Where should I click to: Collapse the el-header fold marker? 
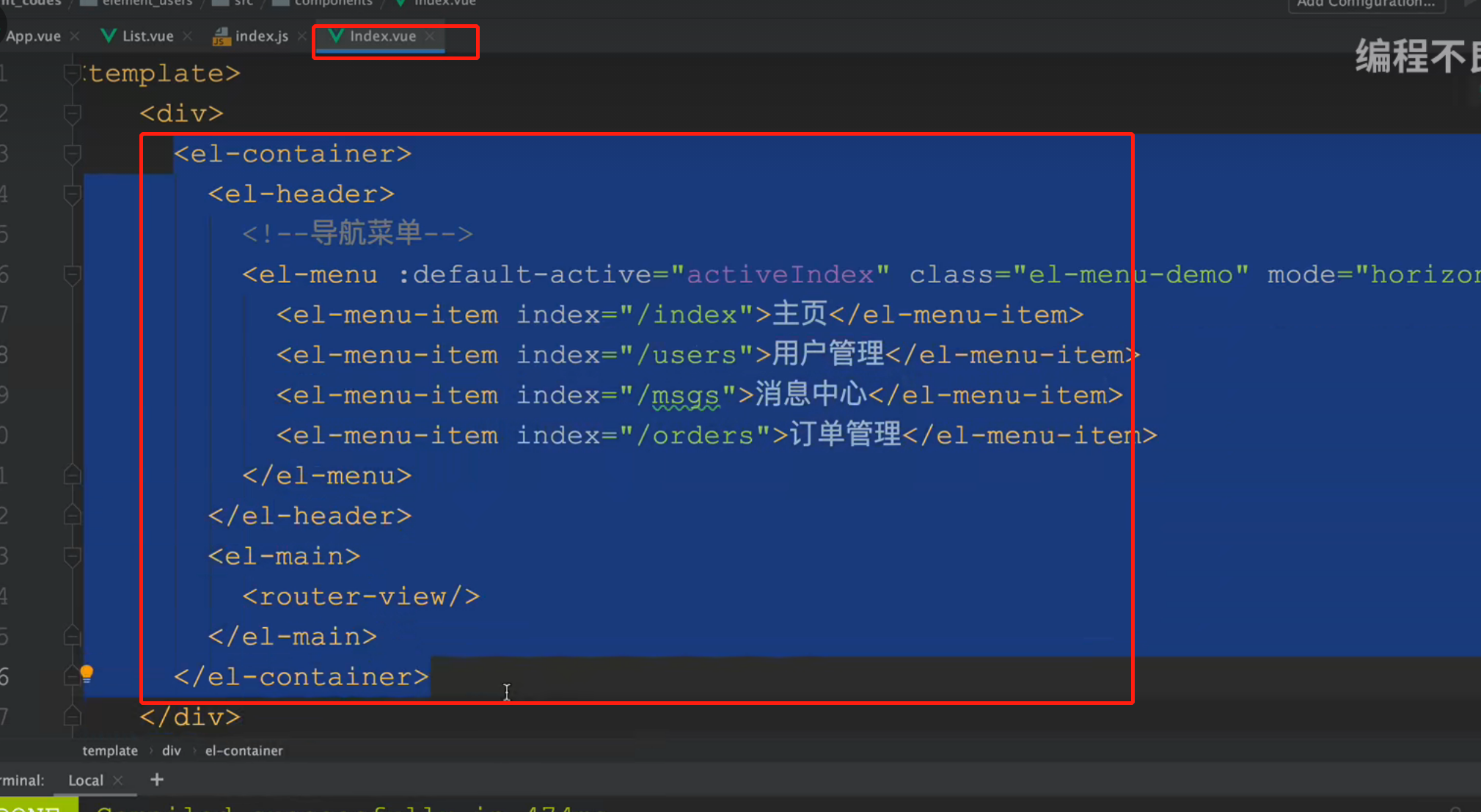click(x=72, y=194)
